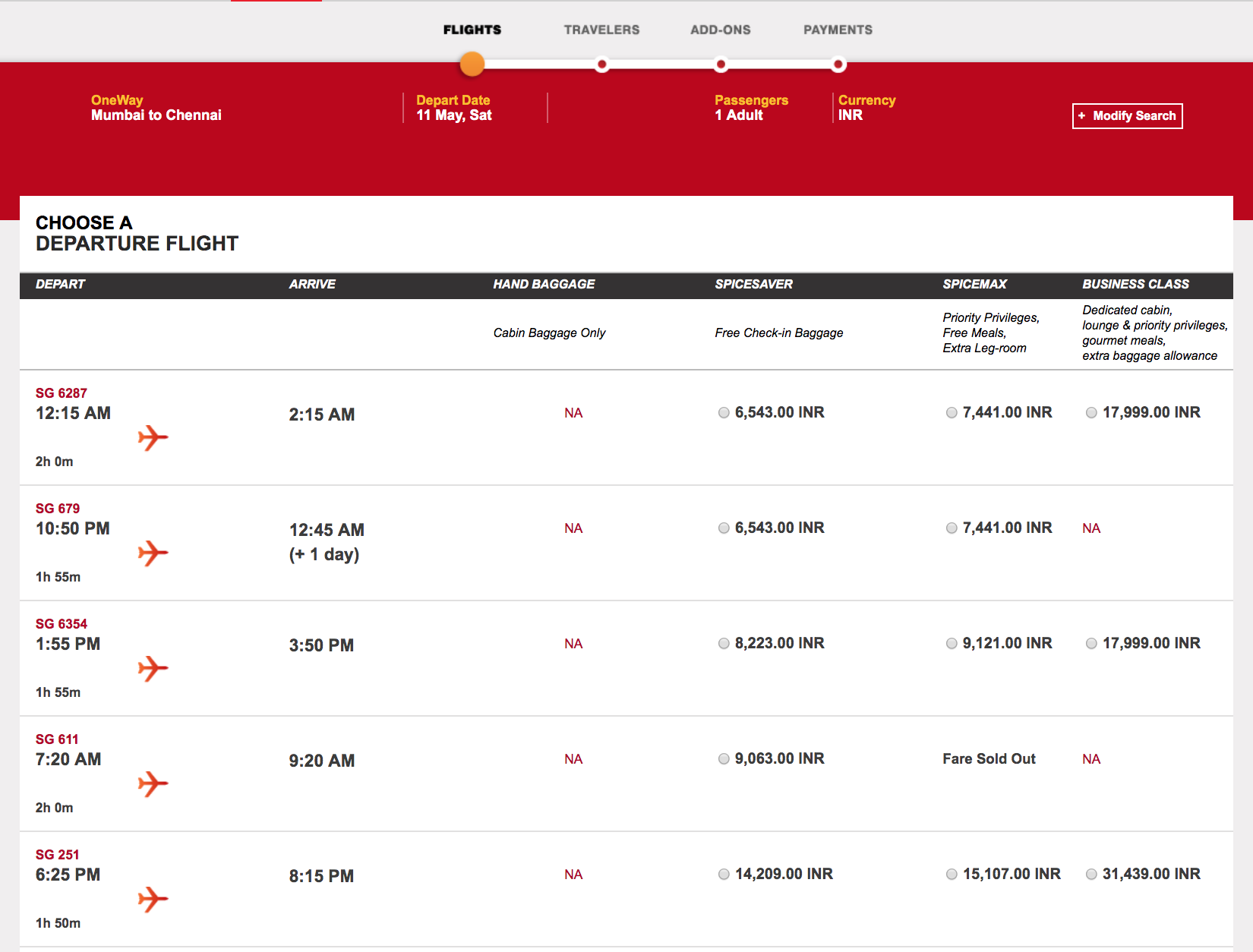1253x952 pixels.
Task: Switch to the ADD-ONS tab
Action: [720, 30]
